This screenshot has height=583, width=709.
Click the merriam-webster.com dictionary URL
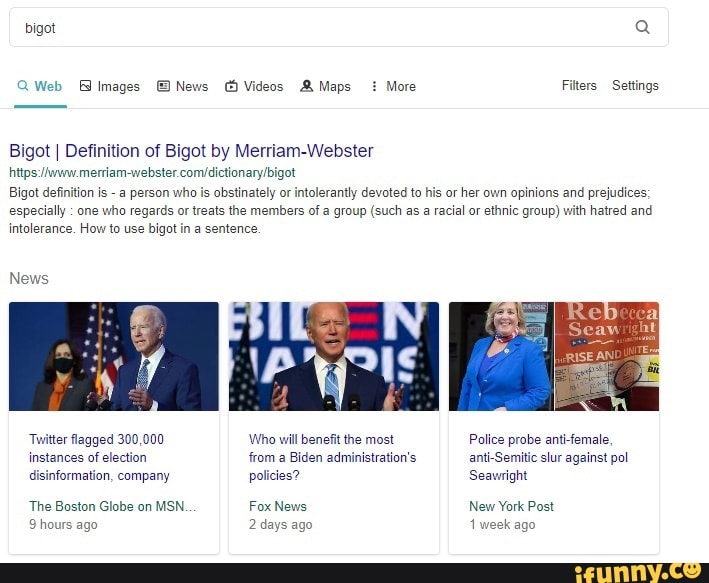[x=152, y=172]
